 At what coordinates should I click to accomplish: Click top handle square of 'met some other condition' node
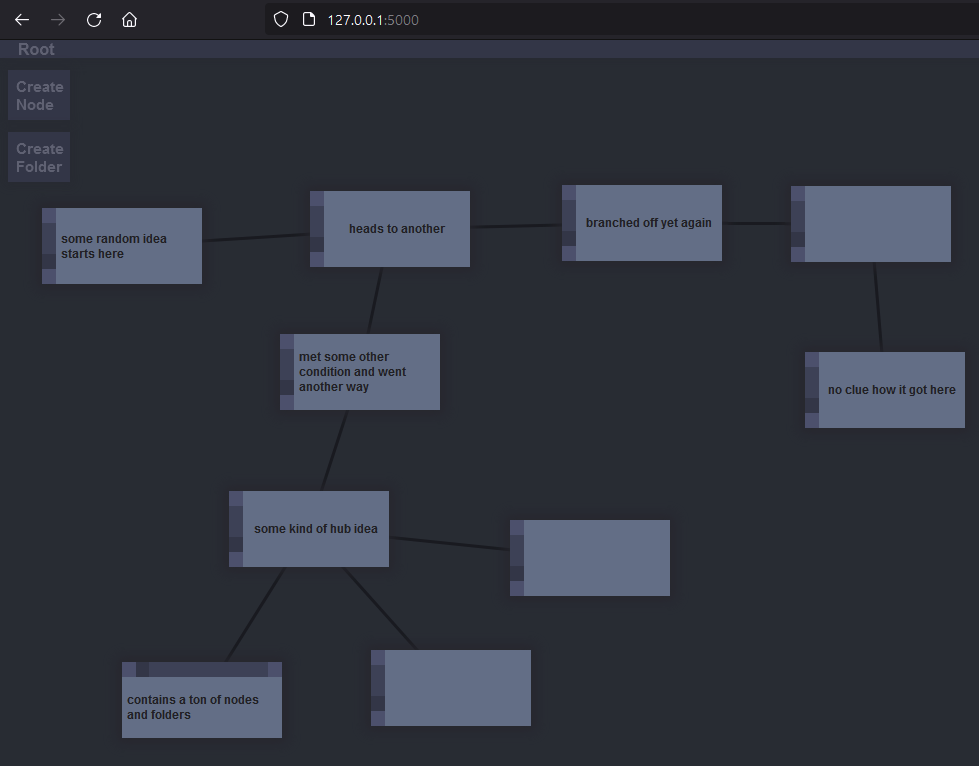[287, 341]
